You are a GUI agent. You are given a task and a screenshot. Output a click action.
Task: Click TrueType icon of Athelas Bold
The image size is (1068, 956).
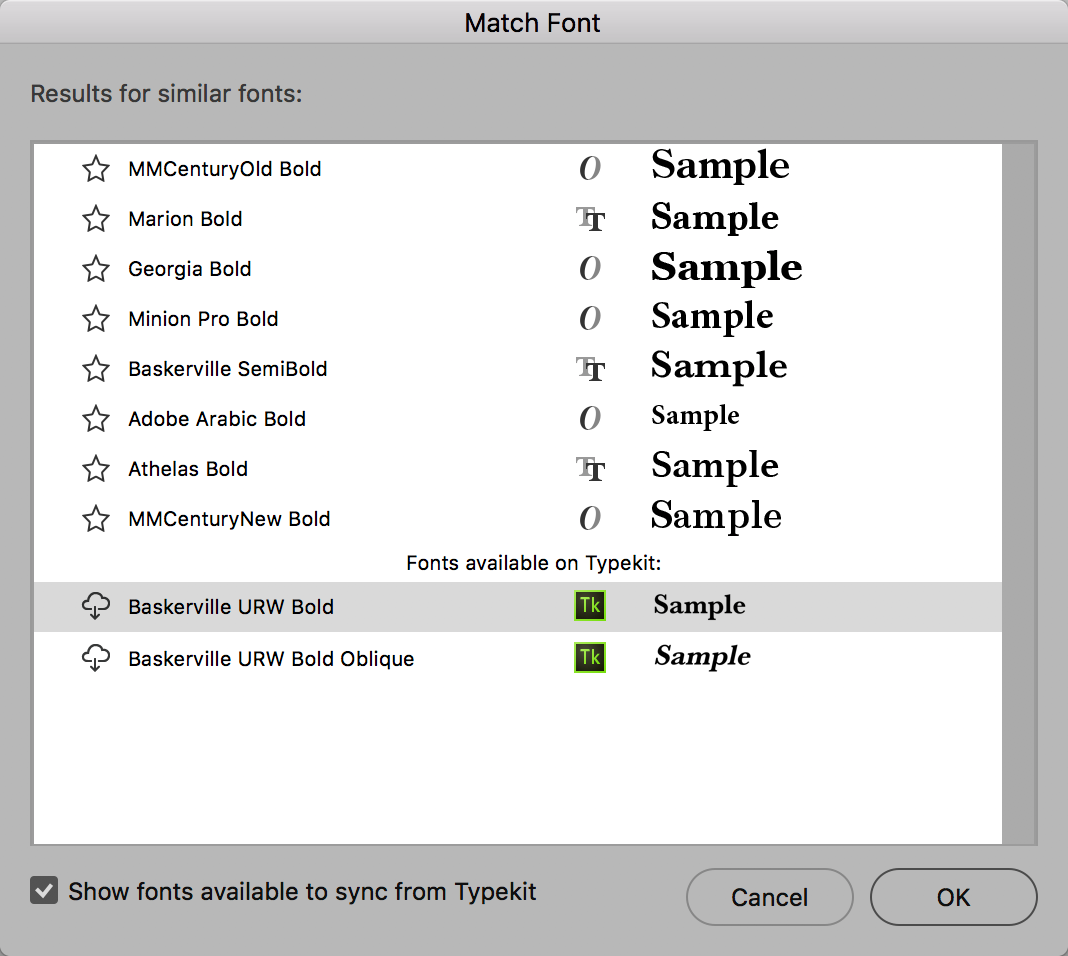coord(590,468)
